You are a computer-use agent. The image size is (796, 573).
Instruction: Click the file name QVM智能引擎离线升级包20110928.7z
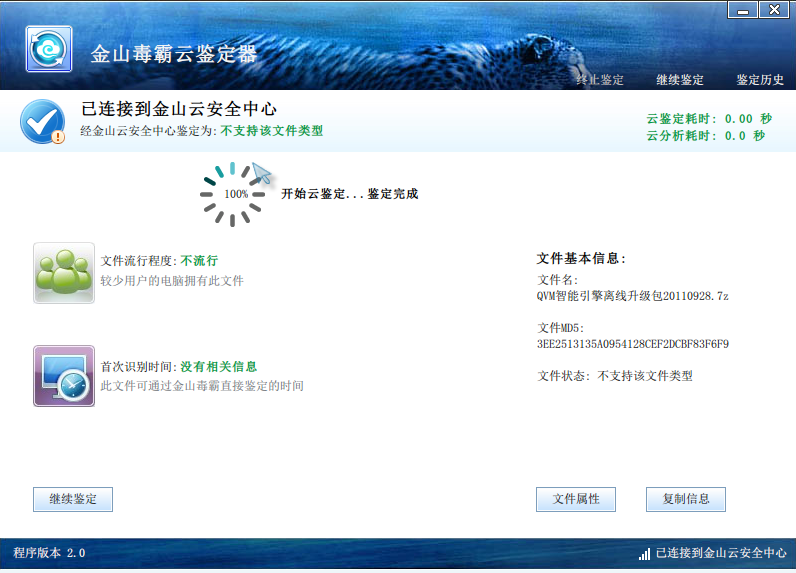point(633,296)
